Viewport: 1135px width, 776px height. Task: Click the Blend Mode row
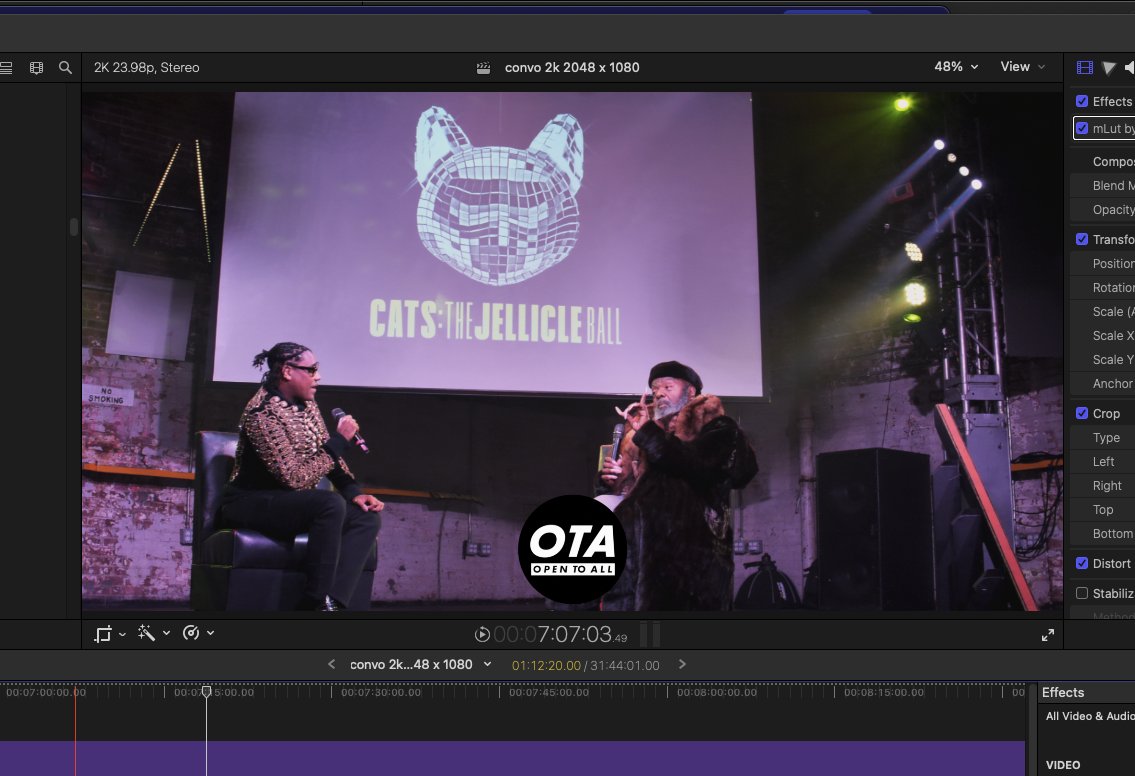[x=1102, y=185]
